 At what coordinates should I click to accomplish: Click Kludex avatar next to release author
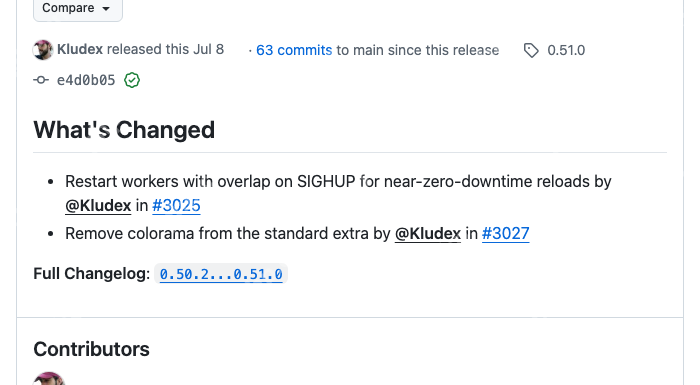click(43, 50)
